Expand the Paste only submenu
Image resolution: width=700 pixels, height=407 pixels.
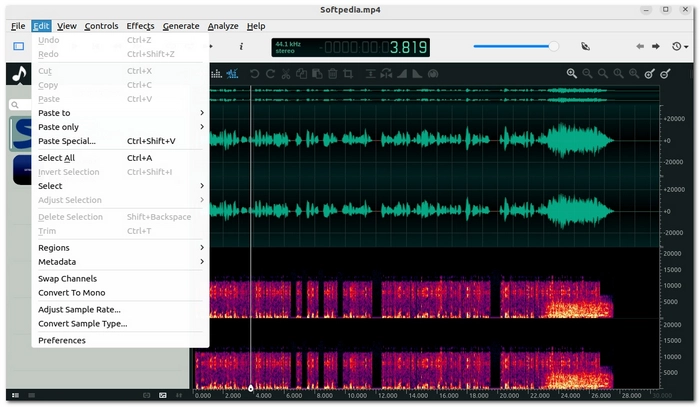(x=120, y=127)
